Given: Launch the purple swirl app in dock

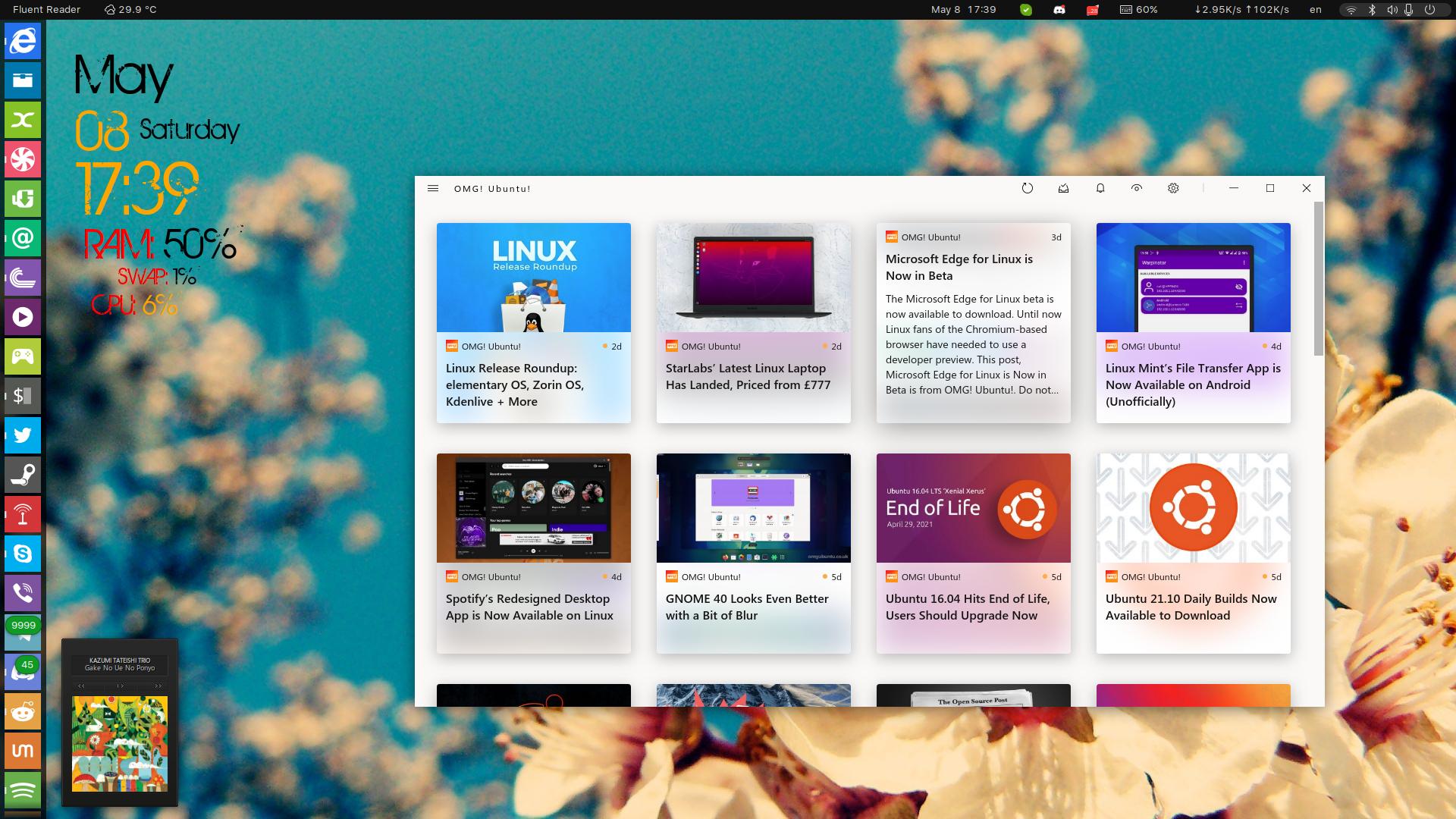Looking at the screenshot, I should (23, 278).
